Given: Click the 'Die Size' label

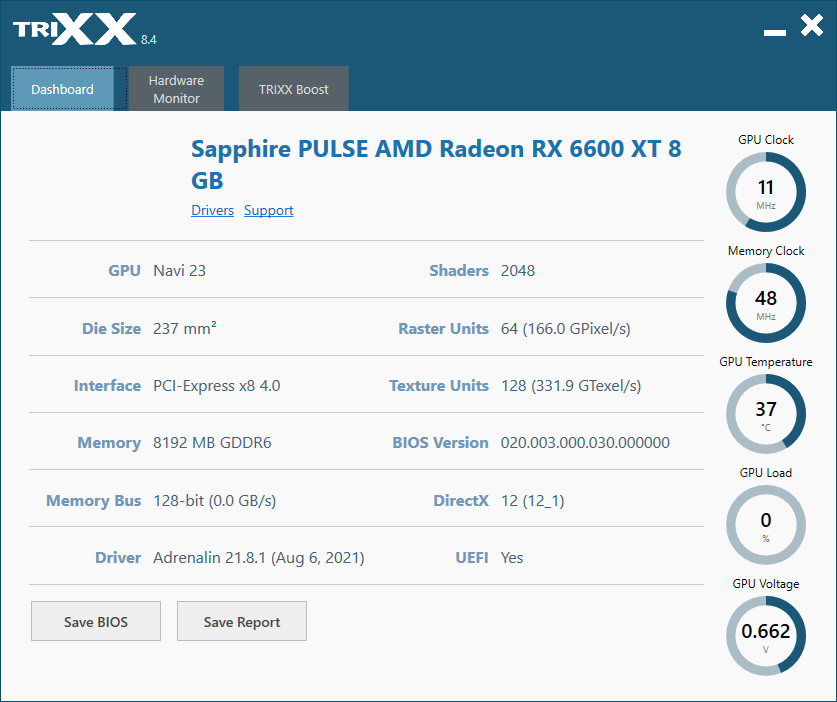Looking at the screenshot, I should [x=112, y=328].
